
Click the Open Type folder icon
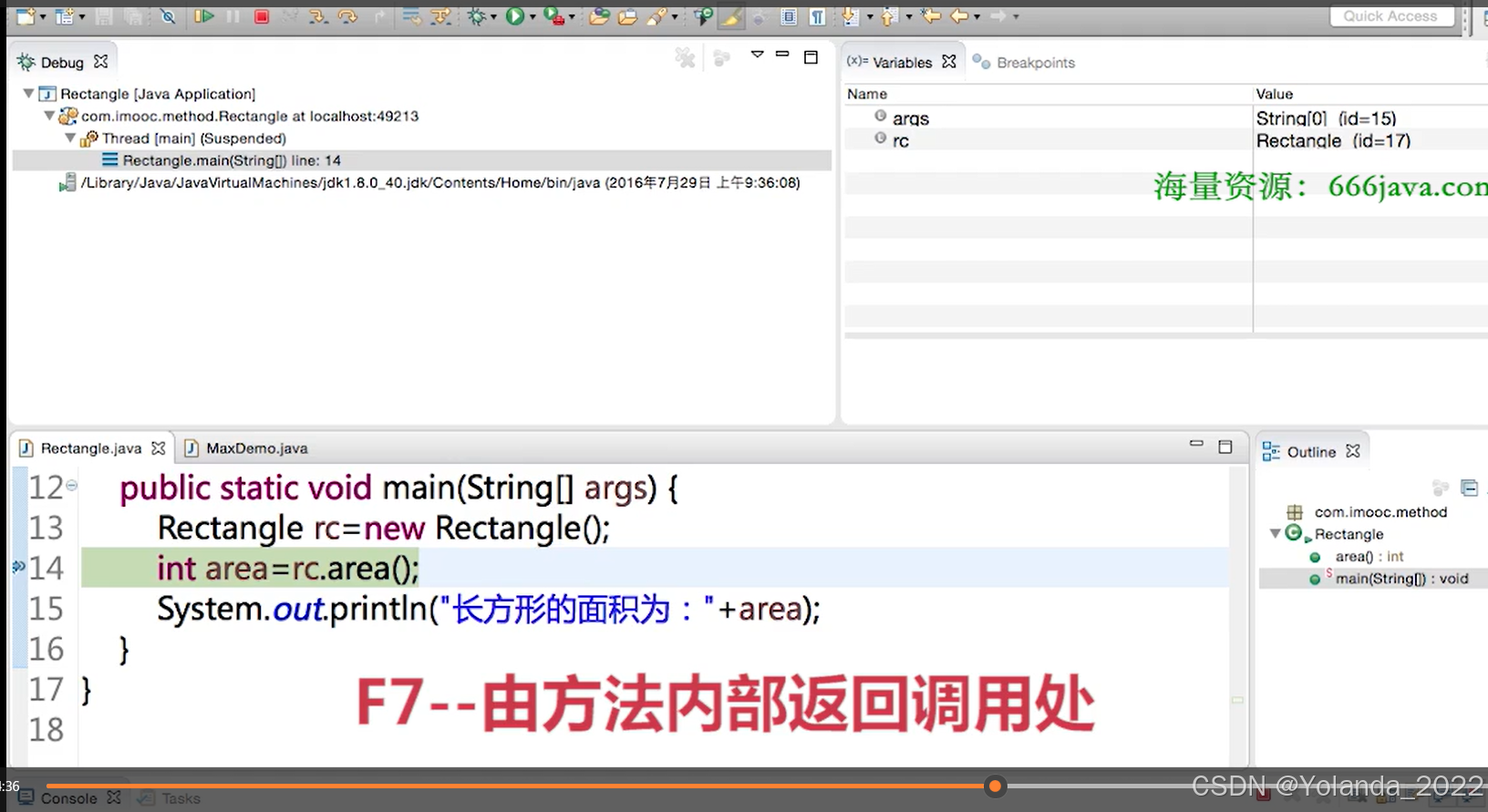coord(599,16)
